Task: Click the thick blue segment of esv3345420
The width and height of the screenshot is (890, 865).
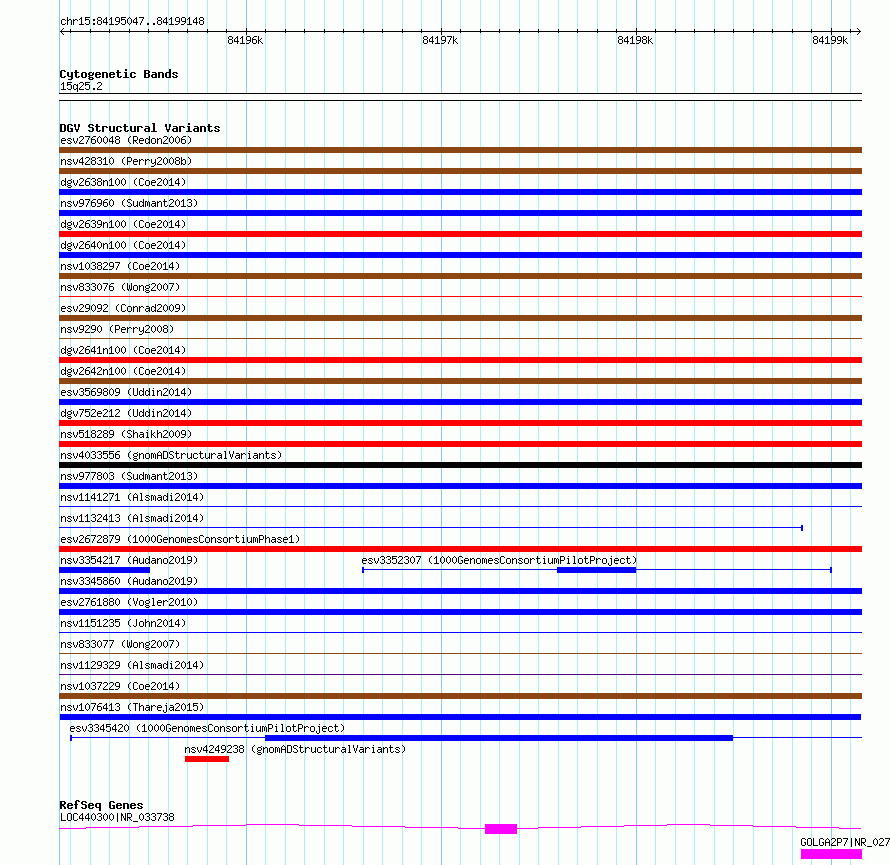Action: [499, 738]
